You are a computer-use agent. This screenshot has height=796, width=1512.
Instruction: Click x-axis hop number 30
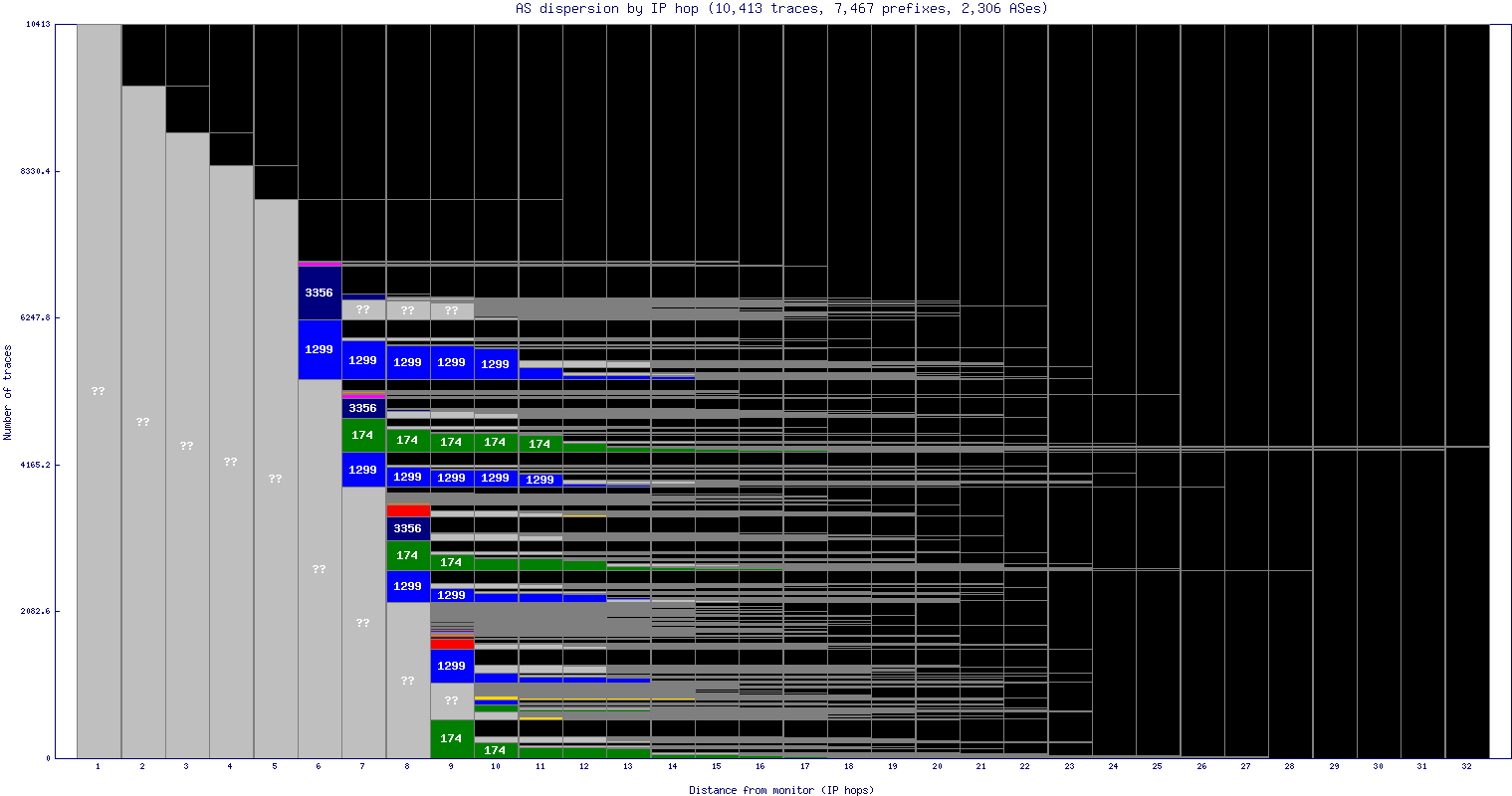(x=1378, y=767)
